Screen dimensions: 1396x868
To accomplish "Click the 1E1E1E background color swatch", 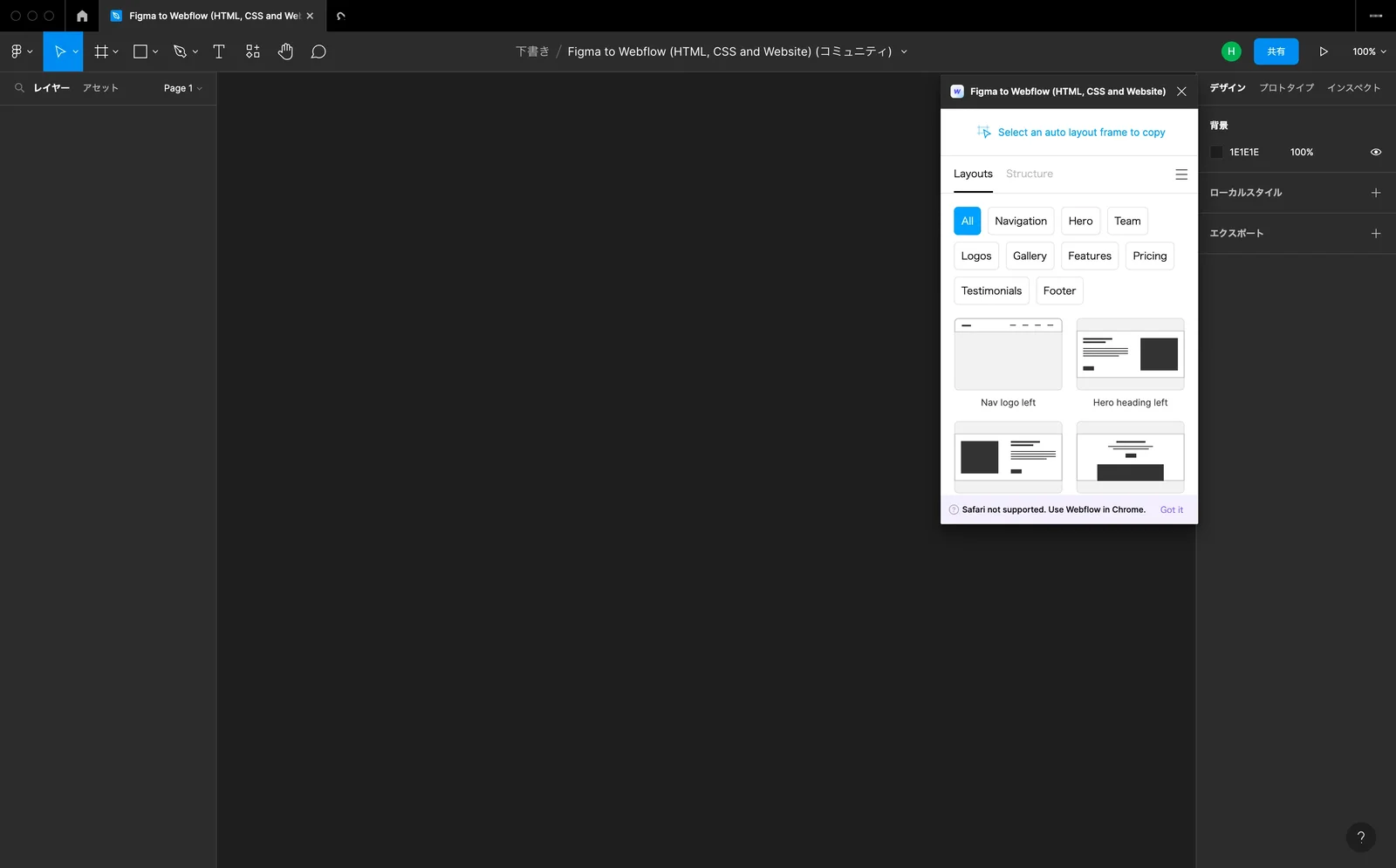I will point(1216,152).
